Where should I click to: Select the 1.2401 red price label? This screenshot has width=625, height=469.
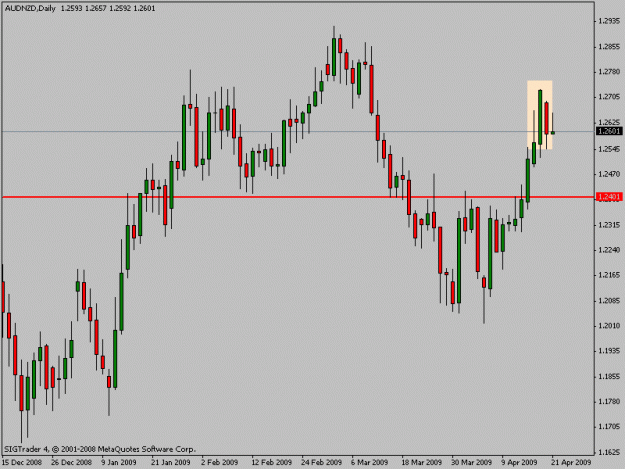tap(609, 197)
